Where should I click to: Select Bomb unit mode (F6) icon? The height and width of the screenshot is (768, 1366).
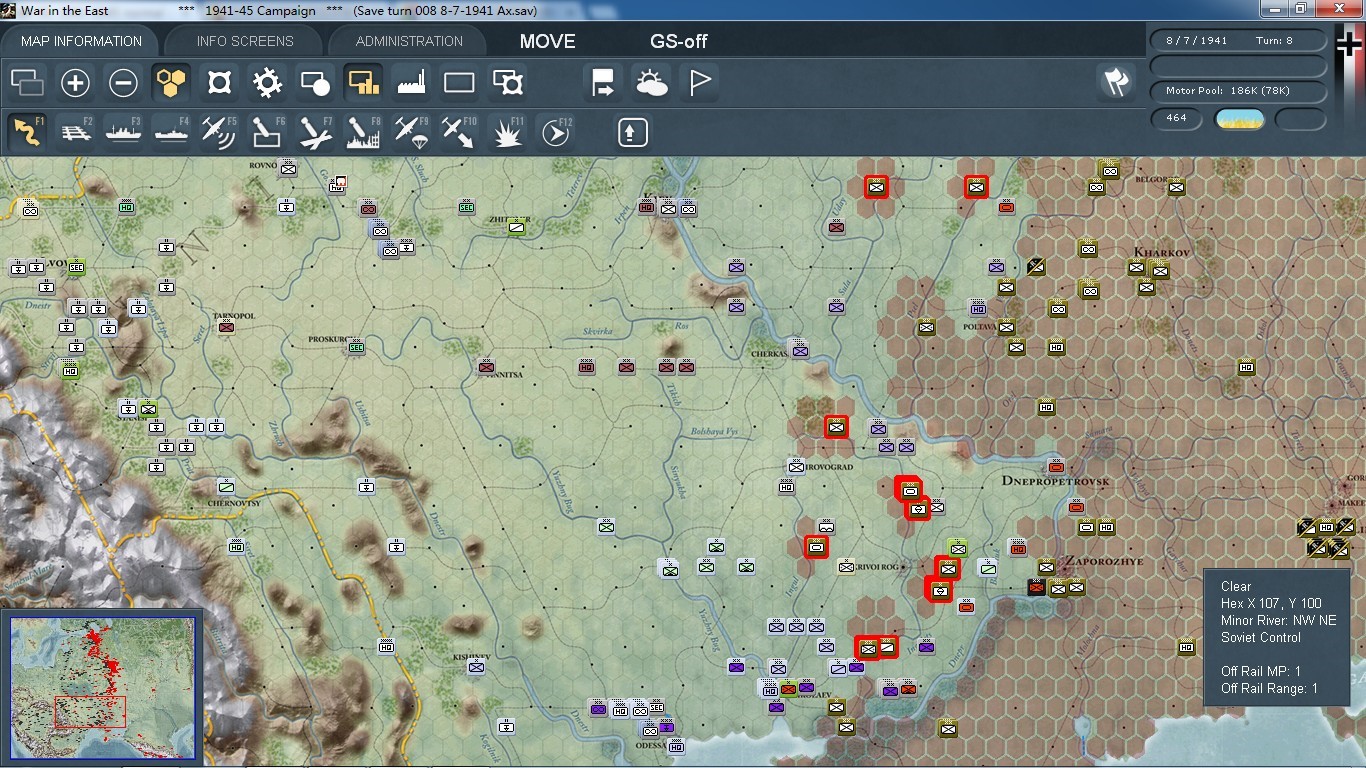[x=267, y=132]
